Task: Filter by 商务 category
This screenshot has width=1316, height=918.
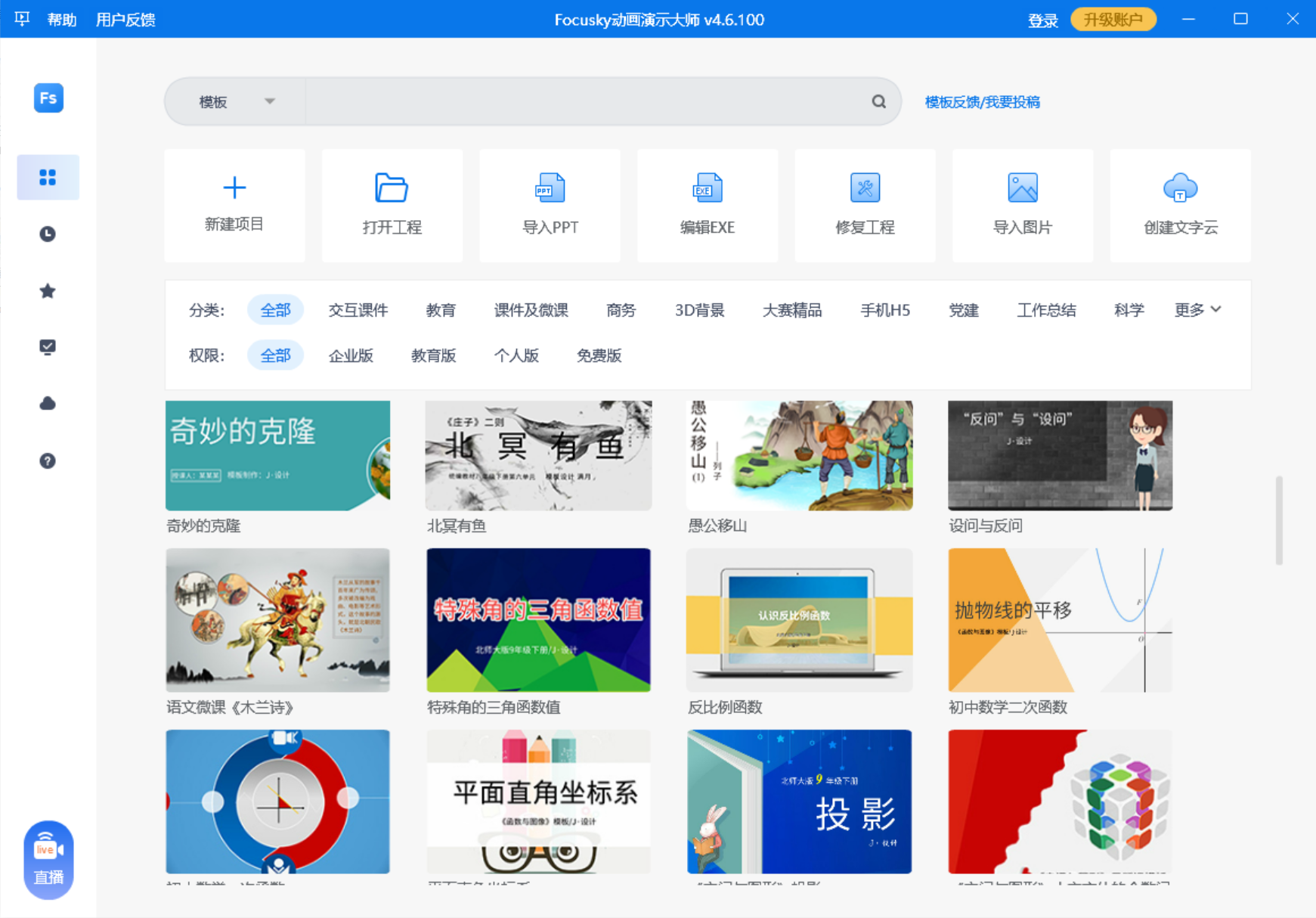Action: tap(621, 310)
